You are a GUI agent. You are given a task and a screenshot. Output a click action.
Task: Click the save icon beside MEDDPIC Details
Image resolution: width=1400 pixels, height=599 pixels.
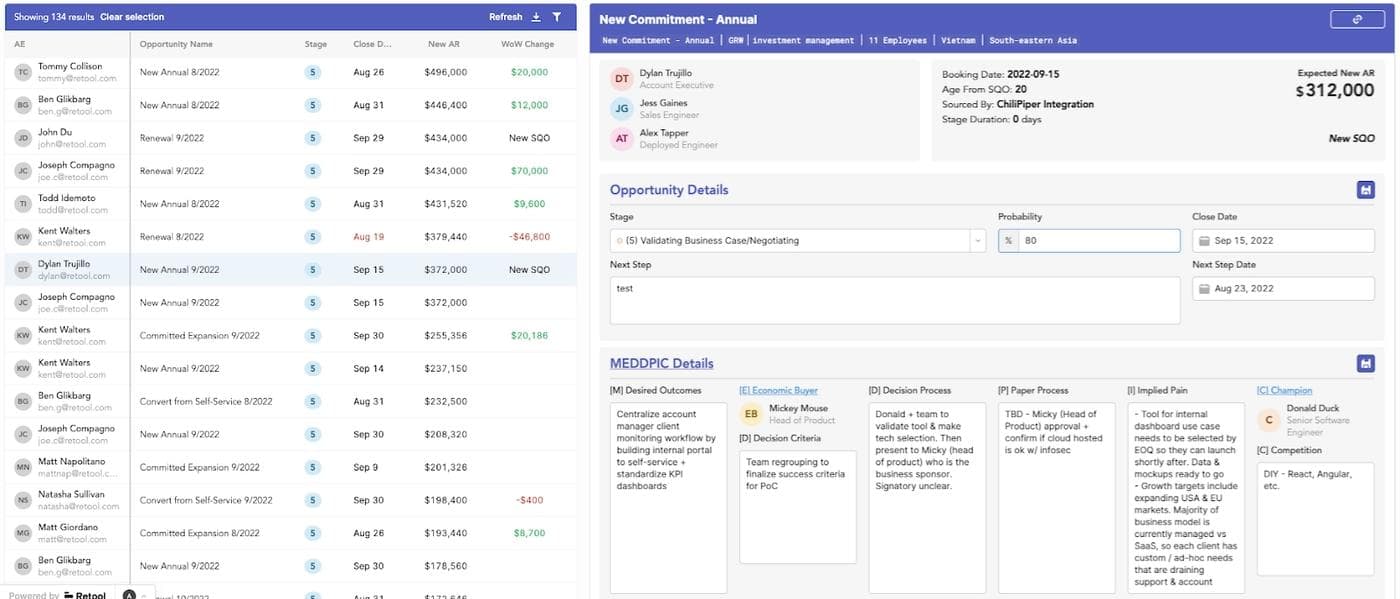click(1365, 363)
